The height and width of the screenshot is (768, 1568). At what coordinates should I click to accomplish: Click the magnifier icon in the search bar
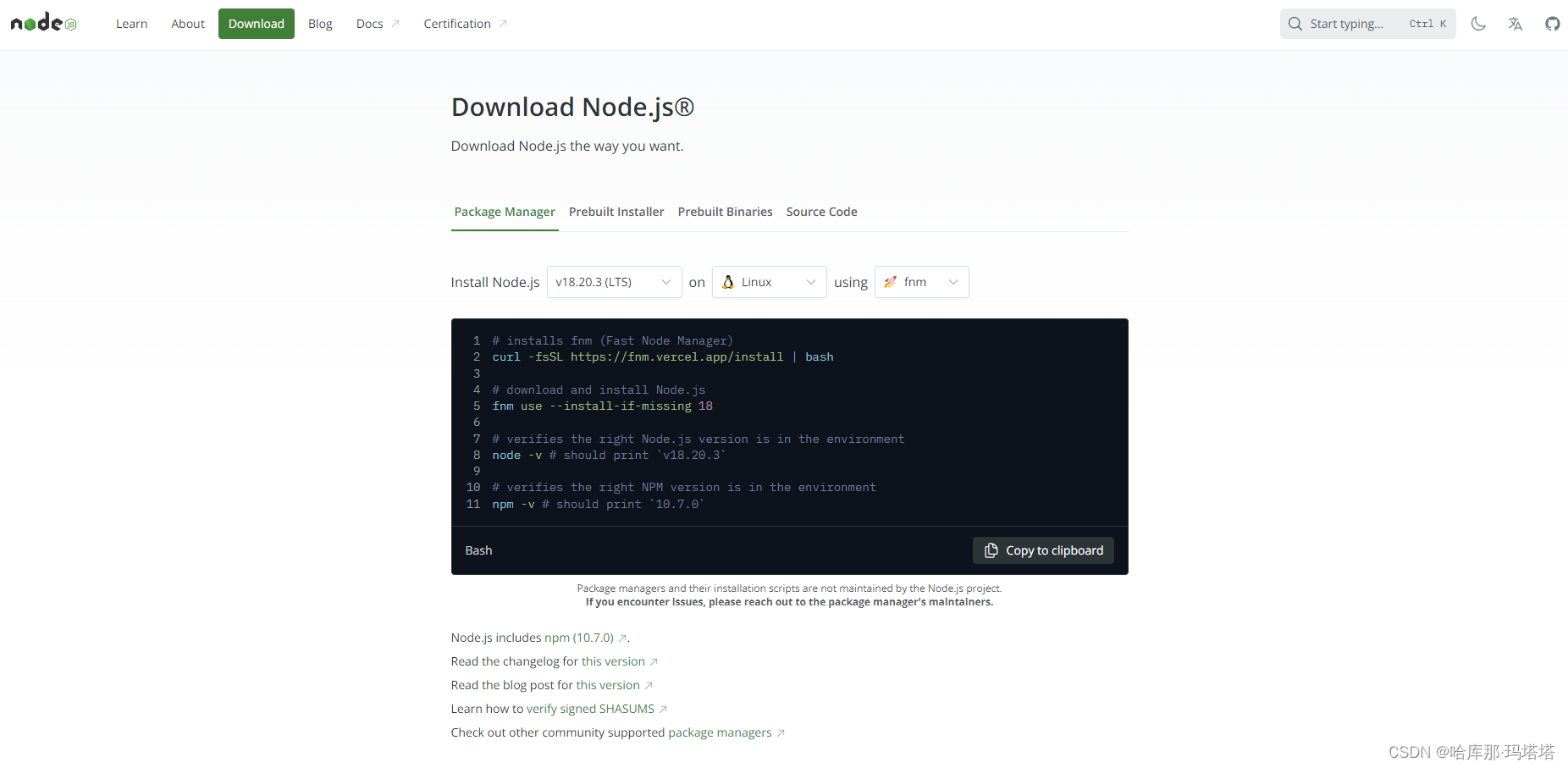click(x=1295, y=23)
